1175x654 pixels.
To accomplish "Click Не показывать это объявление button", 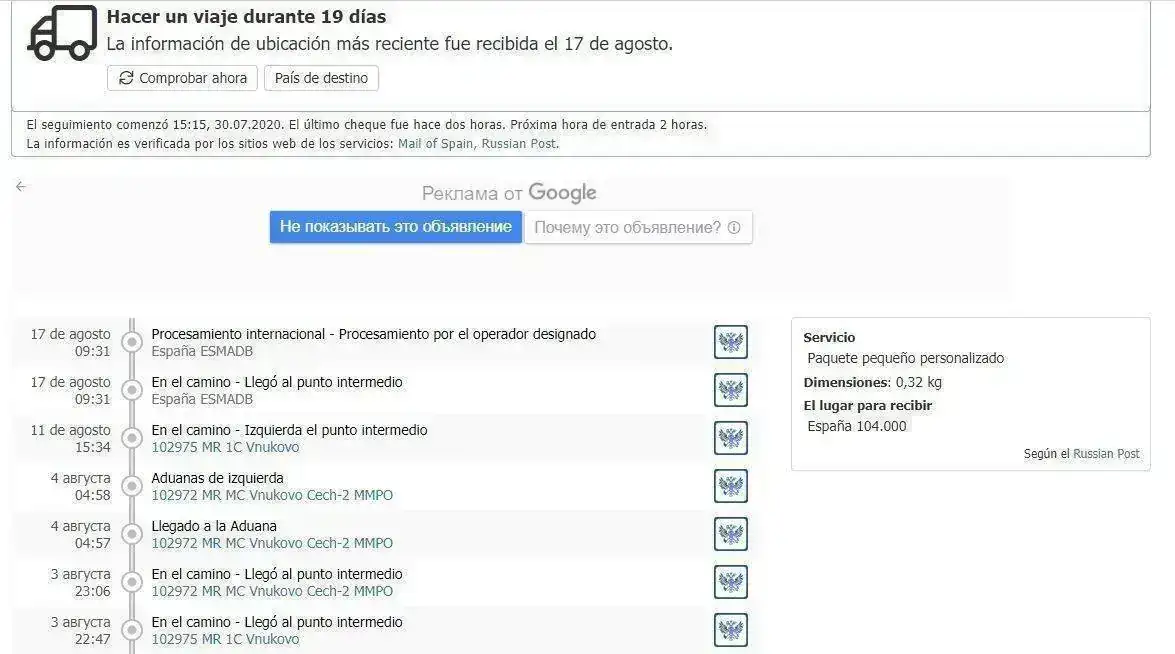I will tap(396, 227).
